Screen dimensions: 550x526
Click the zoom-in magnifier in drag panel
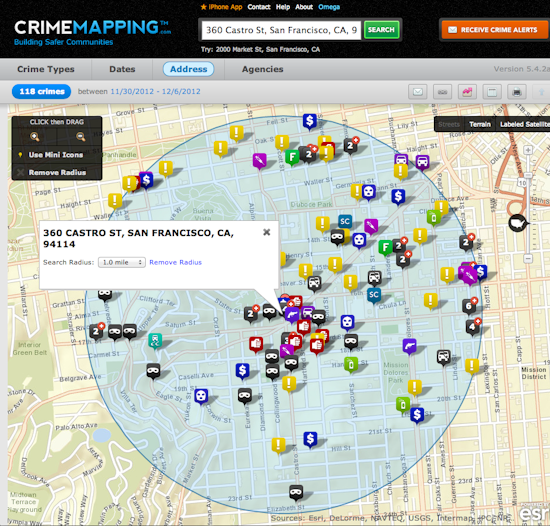pyautogui.click(x=34, y=137)
